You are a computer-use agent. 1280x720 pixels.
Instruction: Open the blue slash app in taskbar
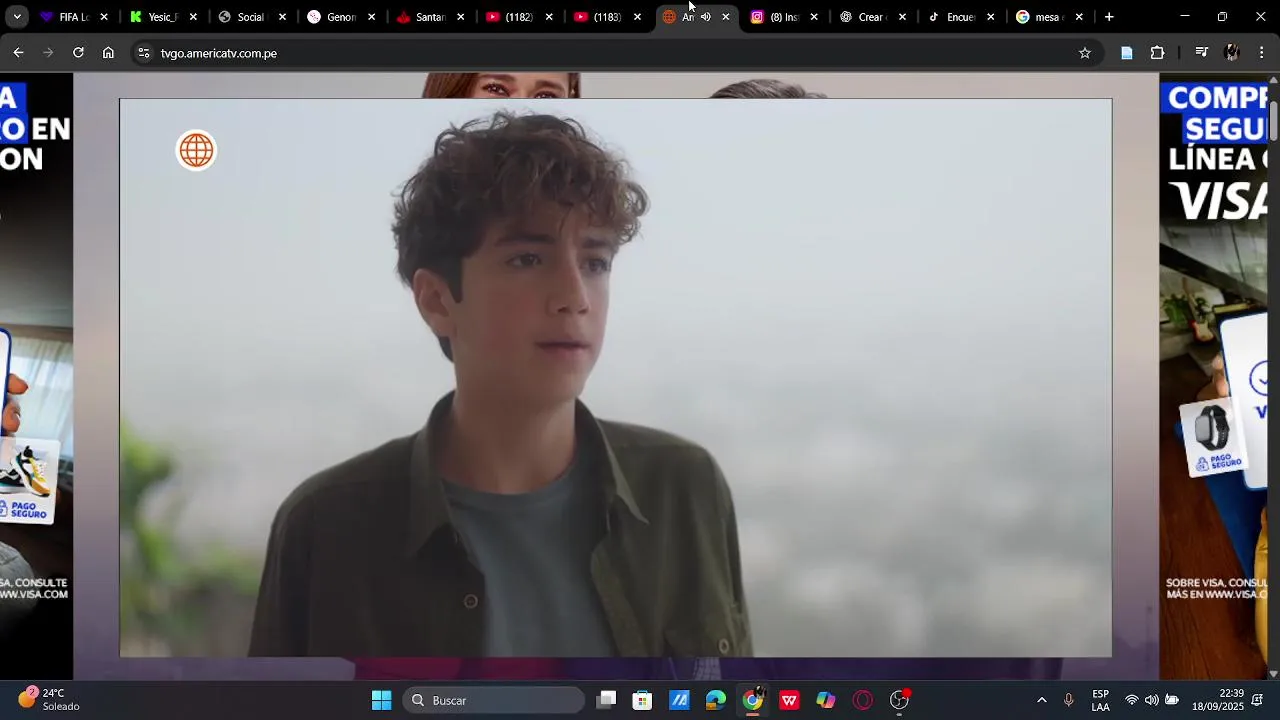(x=679, y=700)
